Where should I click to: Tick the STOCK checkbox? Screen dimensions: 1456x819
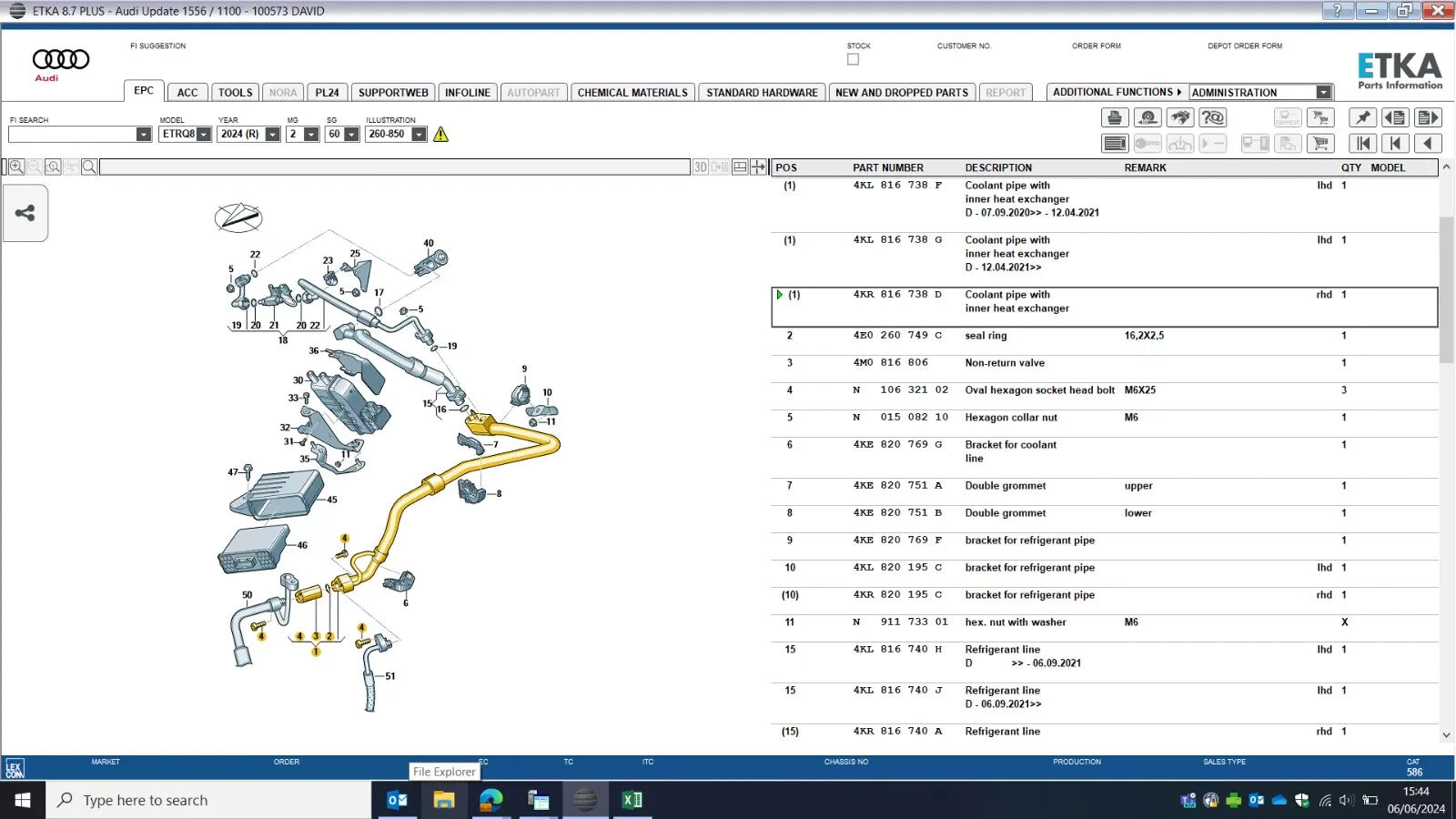coord(853,59)
